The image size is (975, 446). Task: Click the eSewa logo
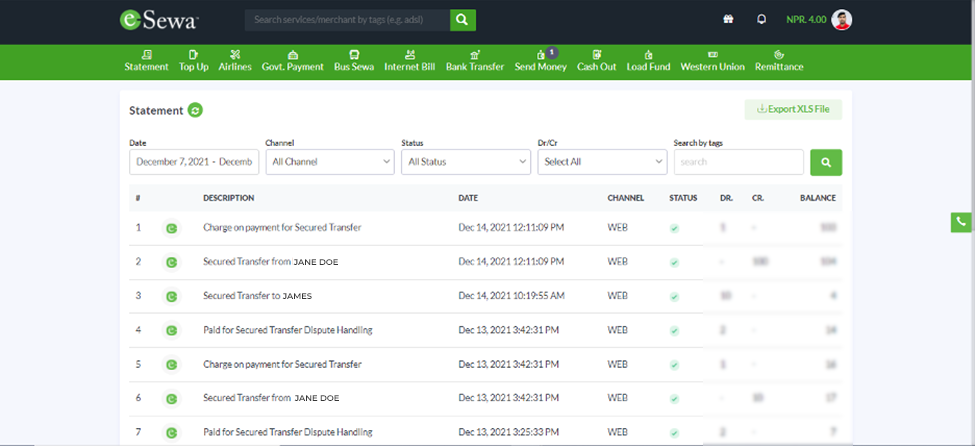pos(158,19)
